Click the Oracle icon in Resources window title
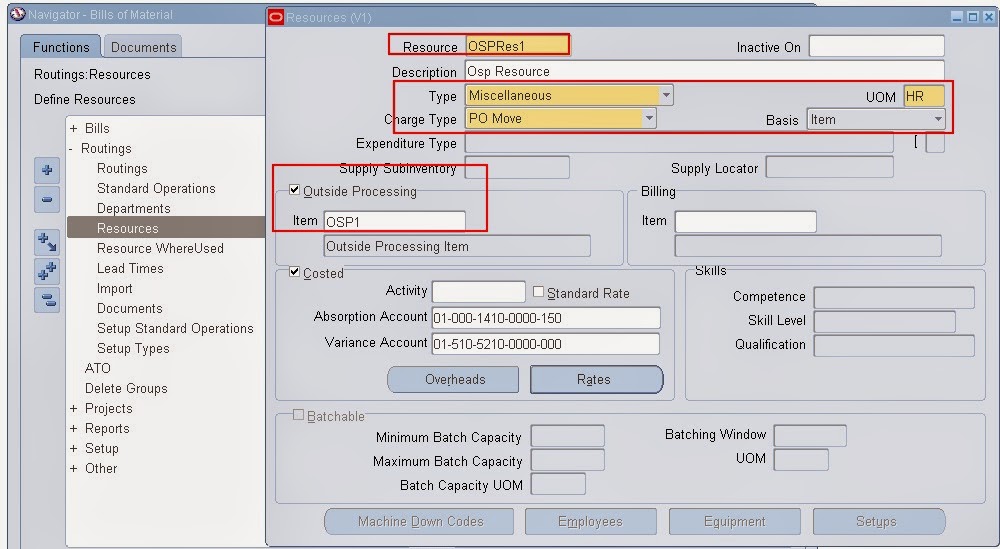The image size is (1000, 549). pyautogui.click(x=276, y=17)
